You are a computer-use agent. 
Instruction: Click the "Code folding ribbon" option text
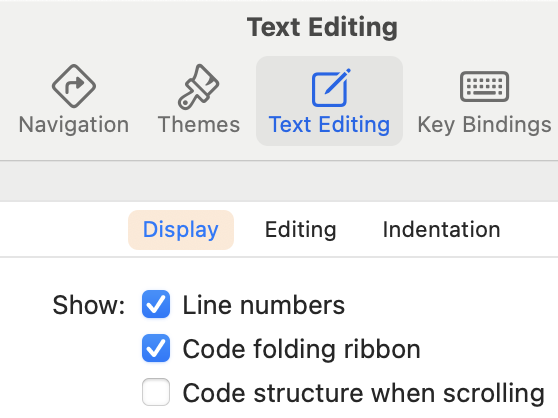point(302,349)
